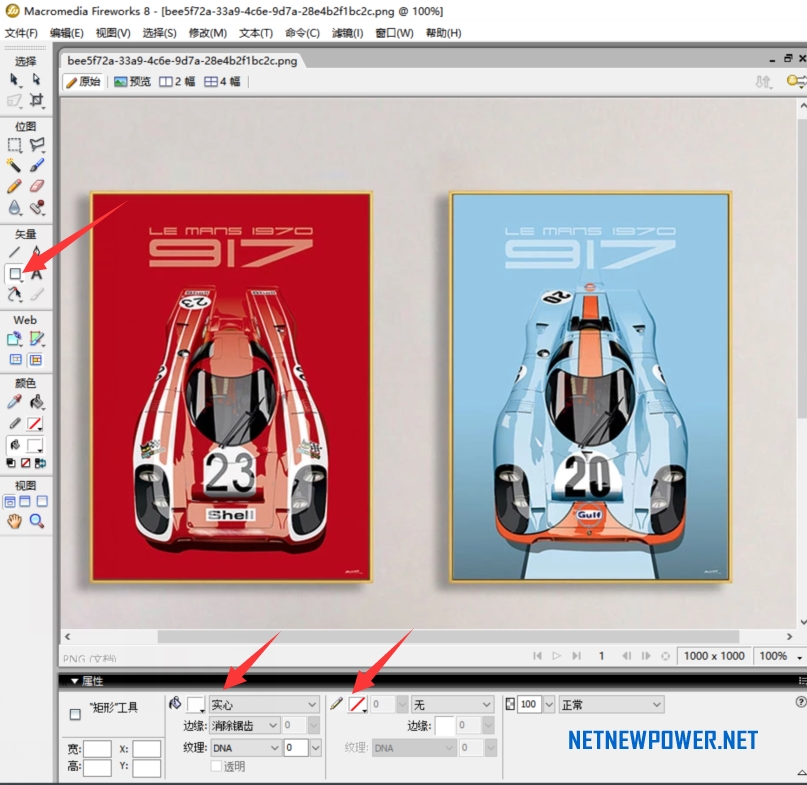Select the Text tool

tap(36, 273)
